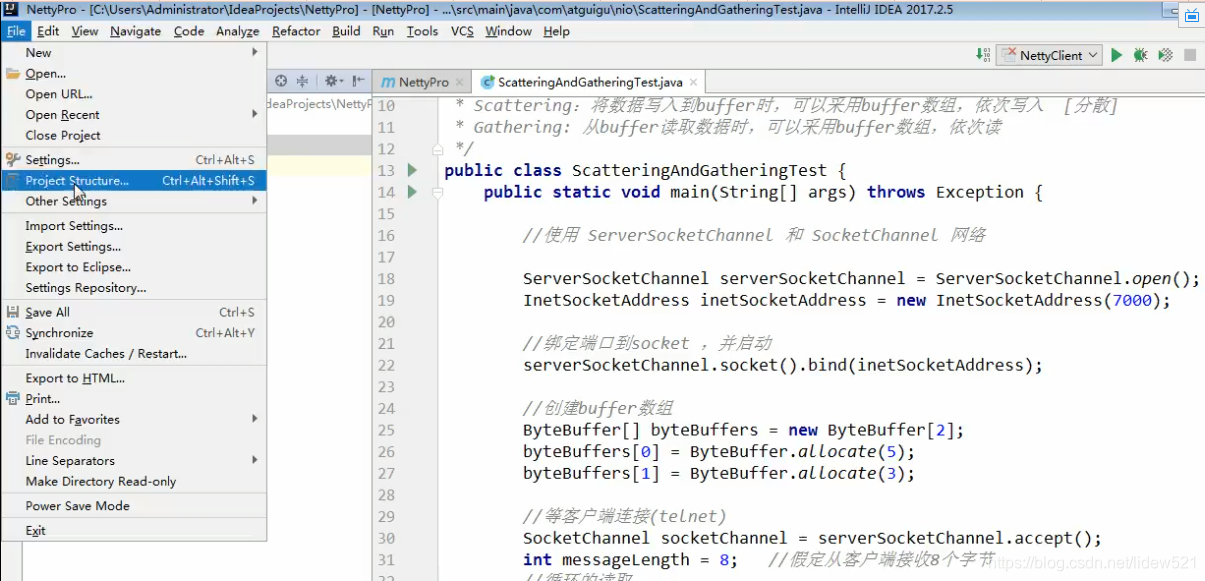Click line 25 ByteBuffer[] declaration

tap(743, 430)
